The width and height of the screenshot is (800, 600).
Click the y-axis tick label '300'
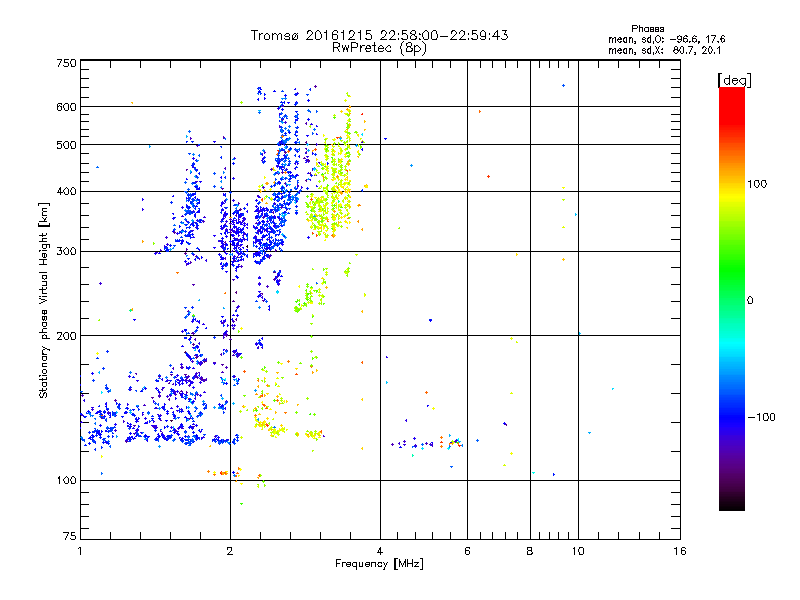tap(66, 251)
